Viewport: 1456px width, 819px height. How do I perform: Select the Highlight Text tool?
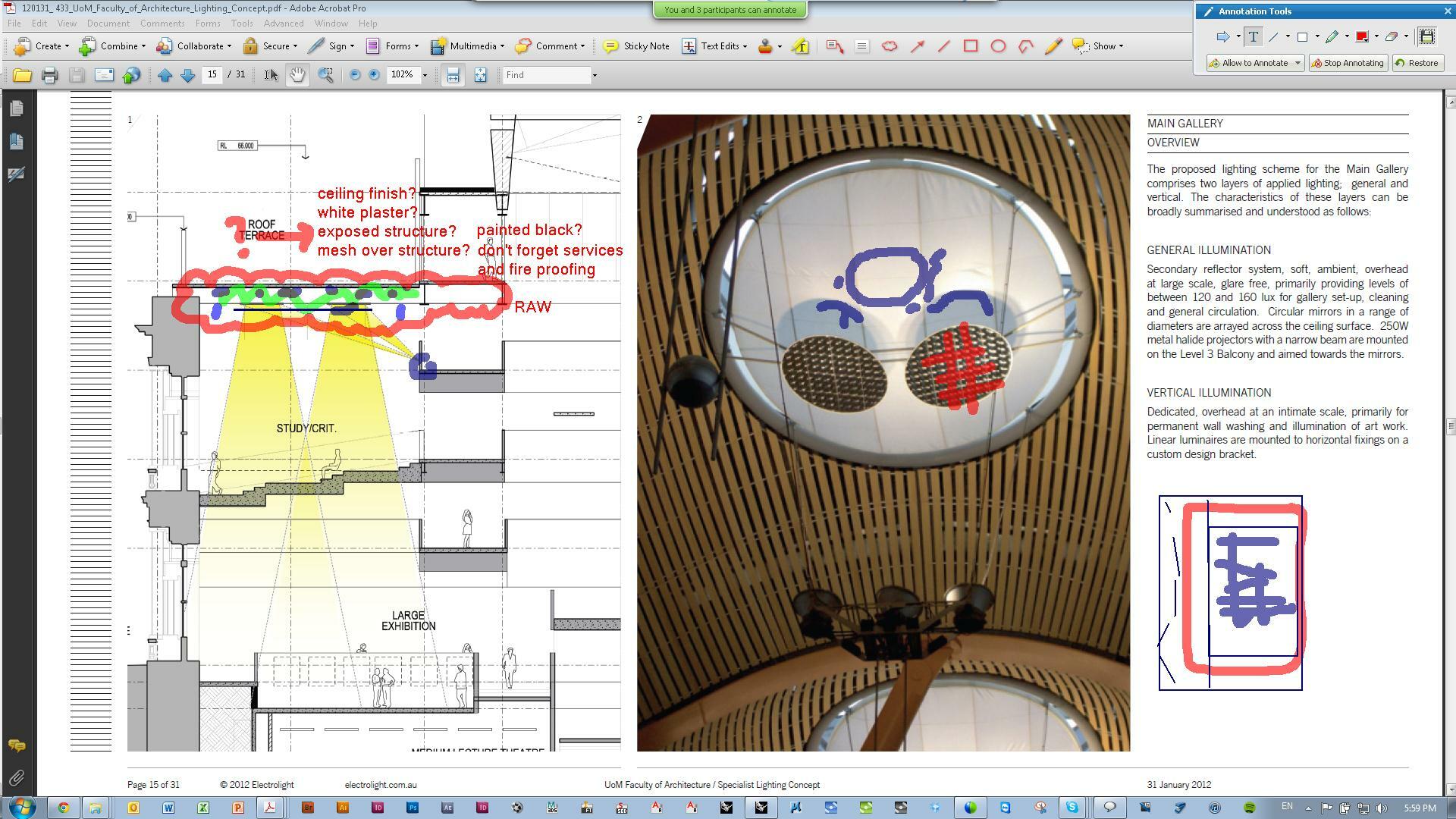click(800, 46)
